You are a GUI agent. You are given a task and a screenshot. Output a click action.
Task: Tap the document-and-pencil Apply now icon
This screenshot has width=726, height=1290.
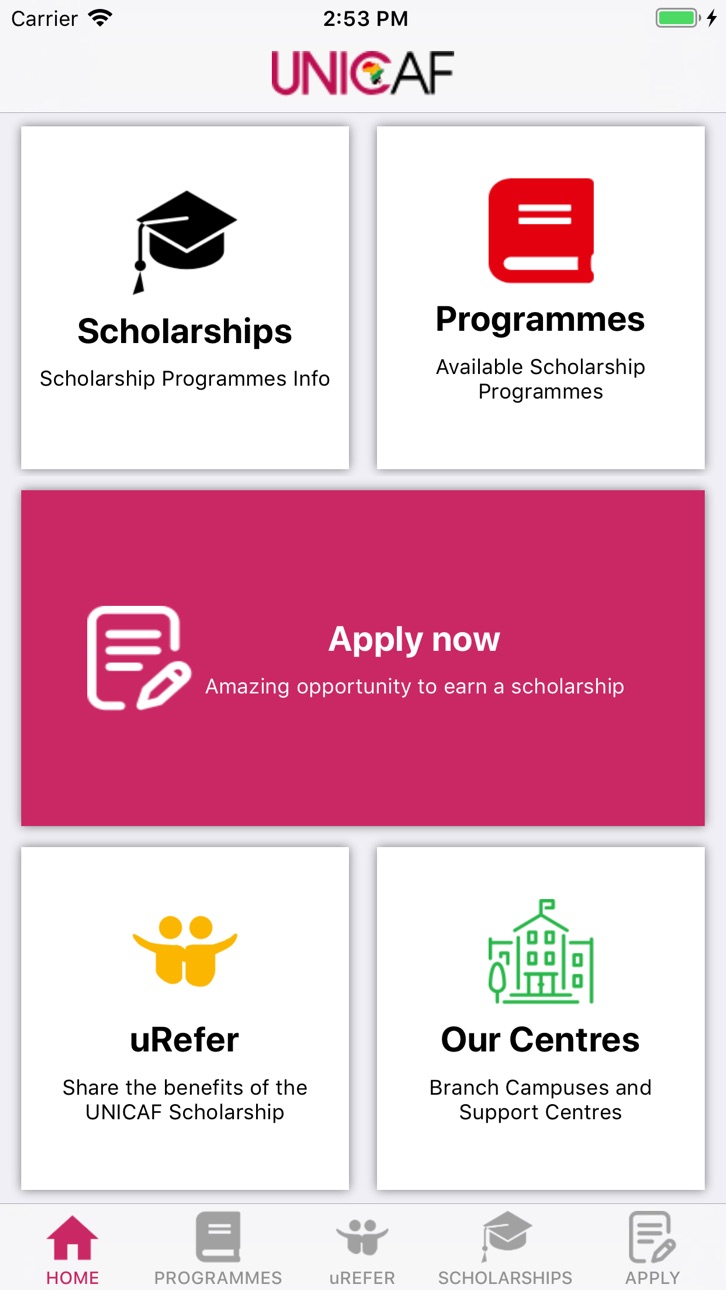(x=139, y=658)
